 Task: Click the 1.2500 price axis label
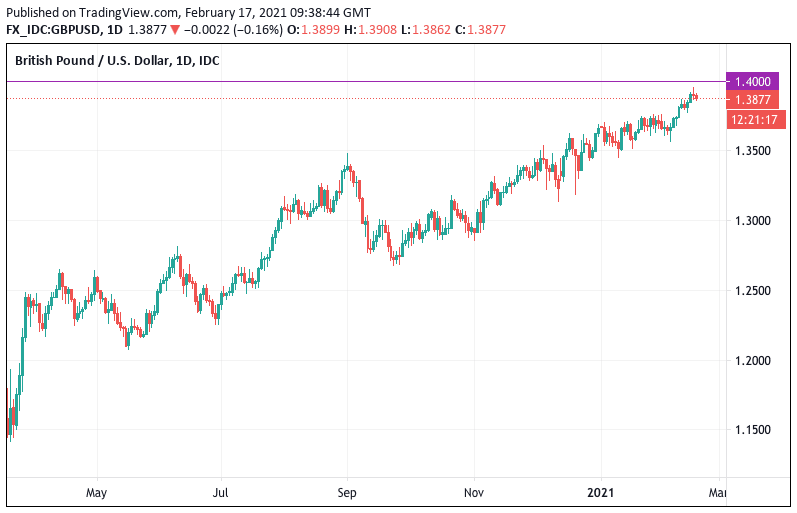(x=751, y=291)
